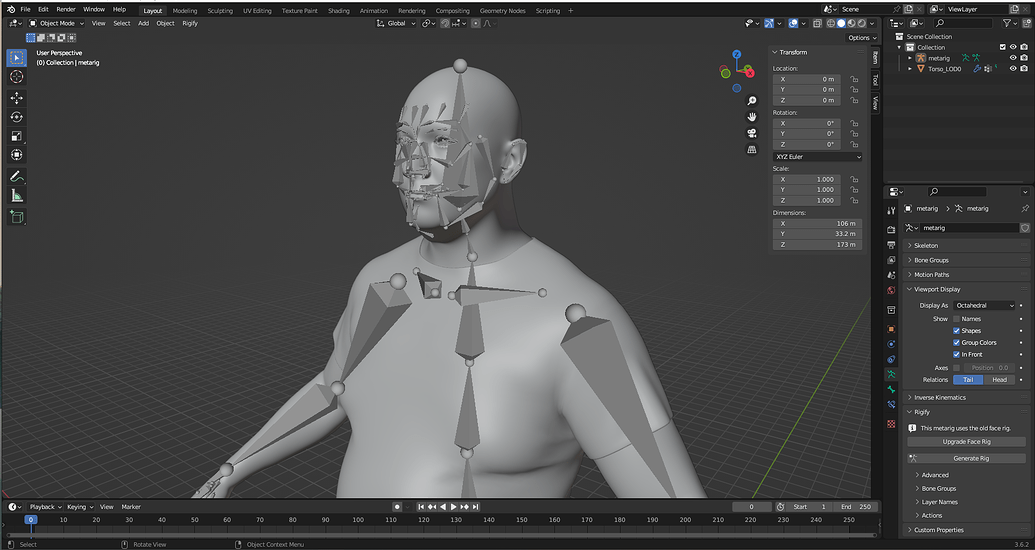Image resolution: width=1035 pixels, height=550 pixels.
Task: Open the File menu
Action: [25, 10]
